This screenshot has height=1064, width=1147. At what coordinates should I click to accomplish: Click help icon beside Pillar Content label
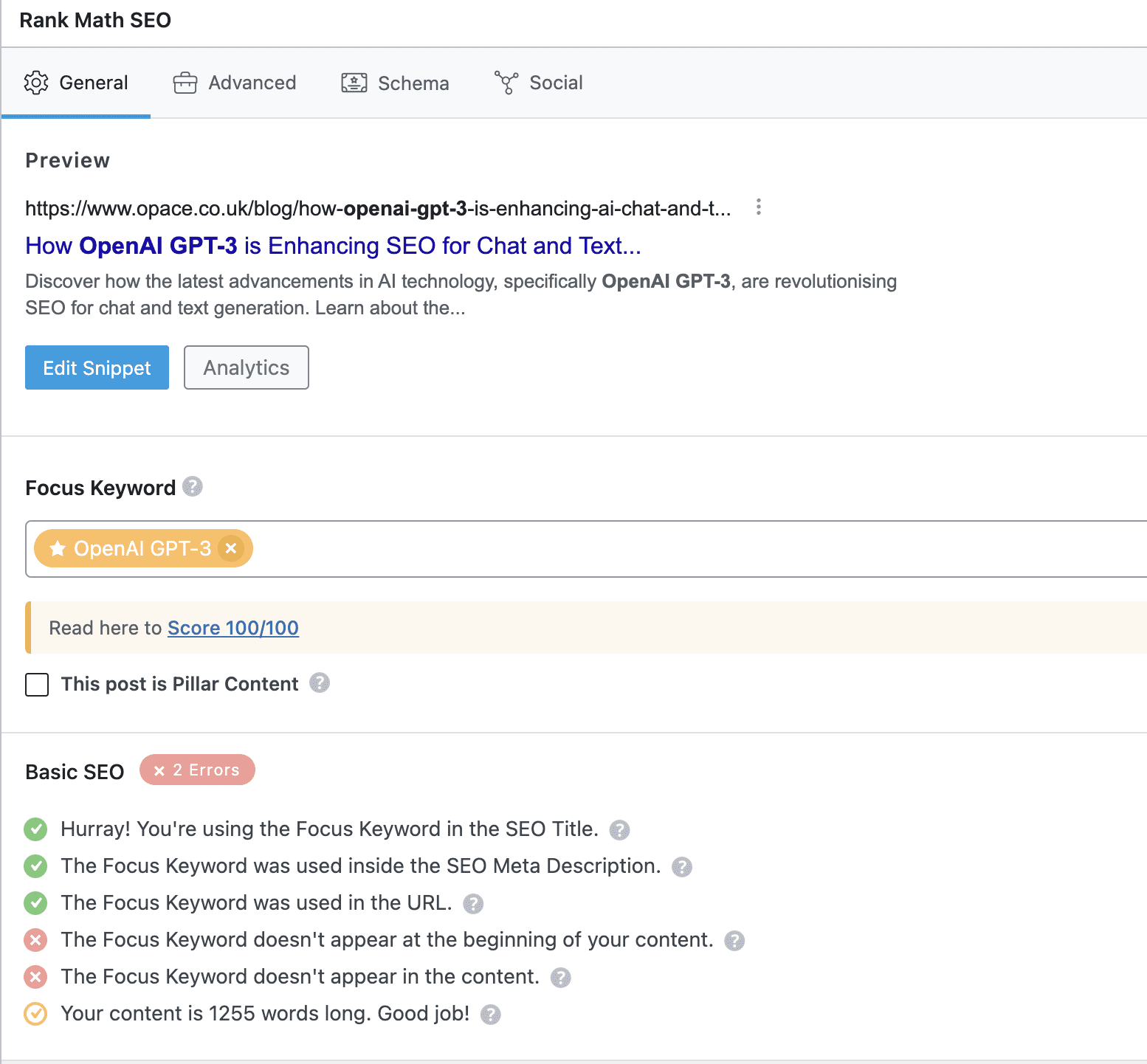[320, 683]
